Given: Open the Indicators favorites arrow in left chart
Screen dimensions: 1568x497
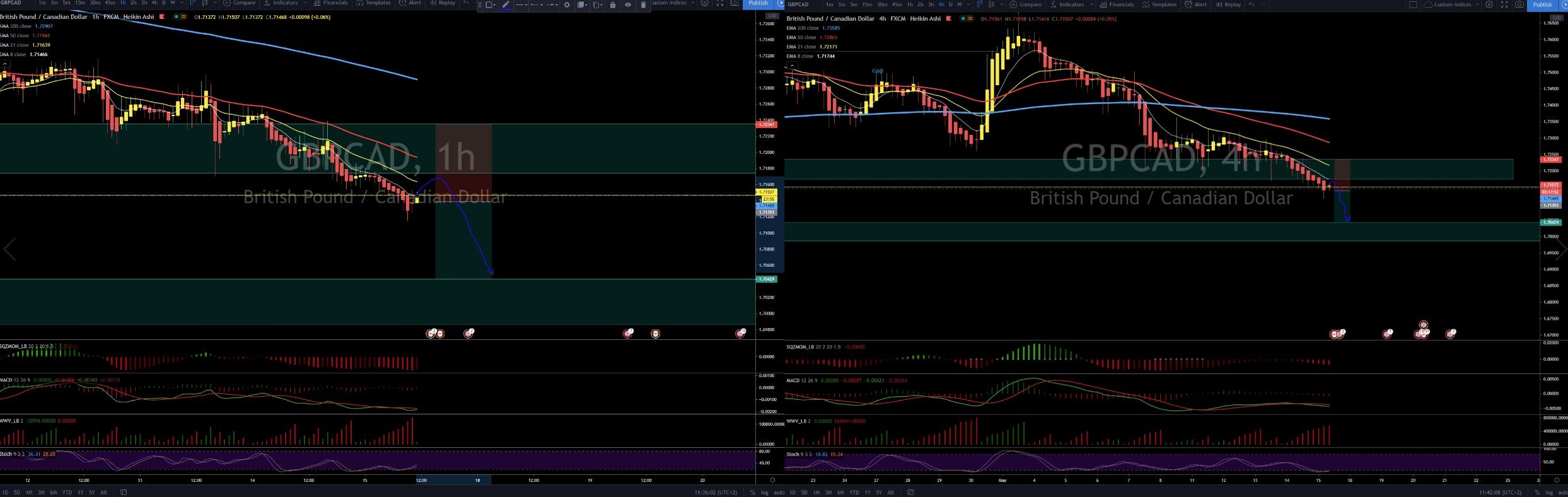Looking at the screenshot, I should click(305, 3).
